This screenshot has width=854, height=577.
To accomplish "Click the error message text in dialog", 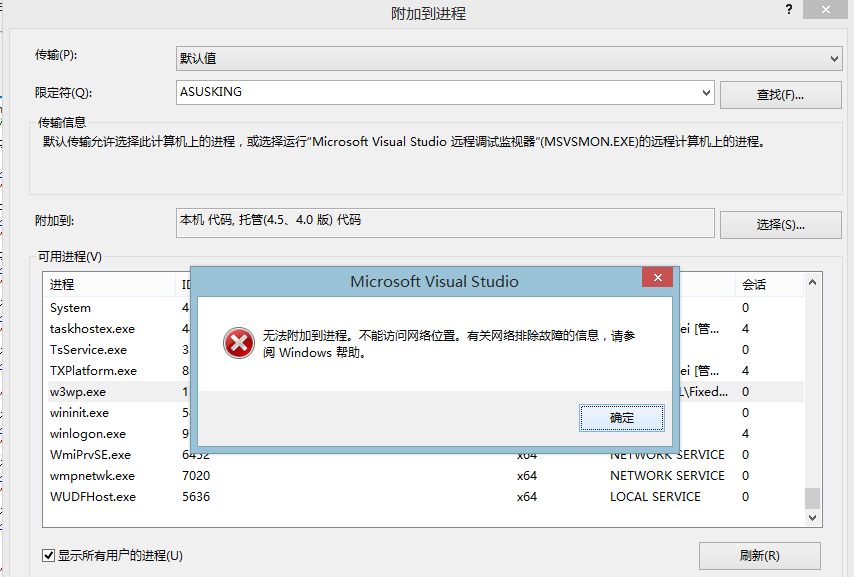I will point(449,344).
